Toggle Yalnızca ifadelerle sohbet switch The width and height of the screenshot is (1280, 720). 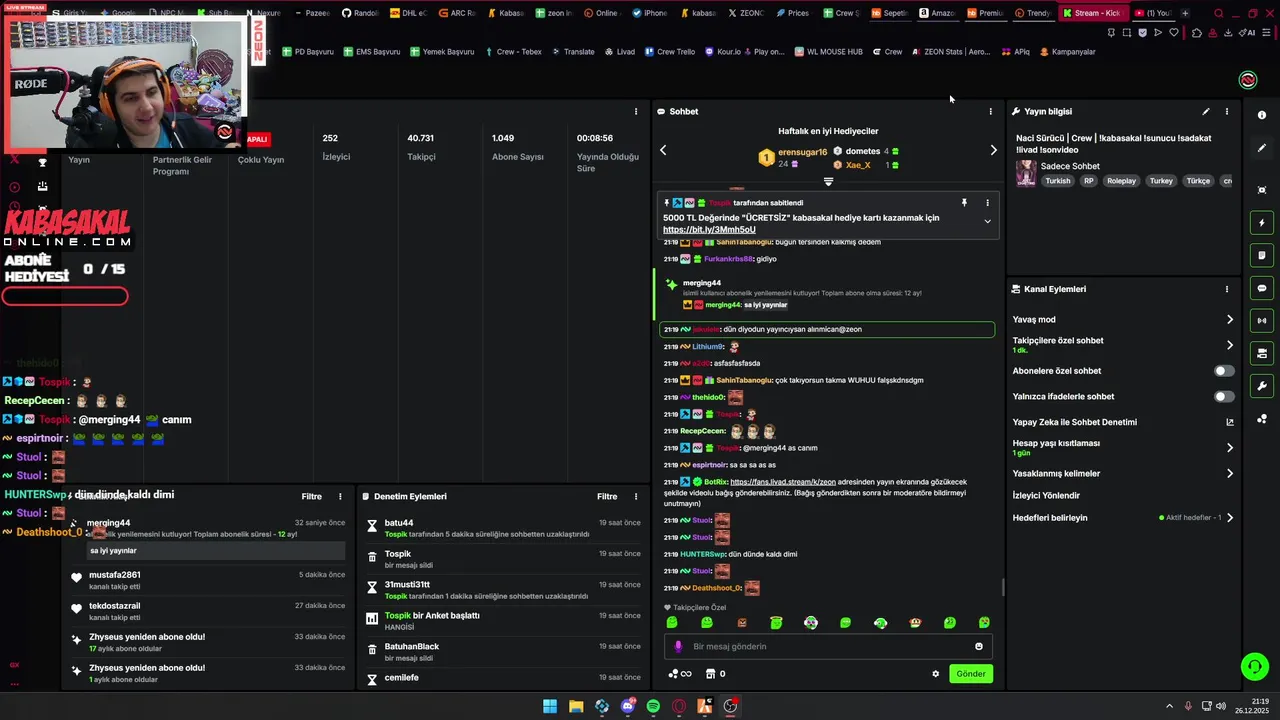(x=1223, y=396)
